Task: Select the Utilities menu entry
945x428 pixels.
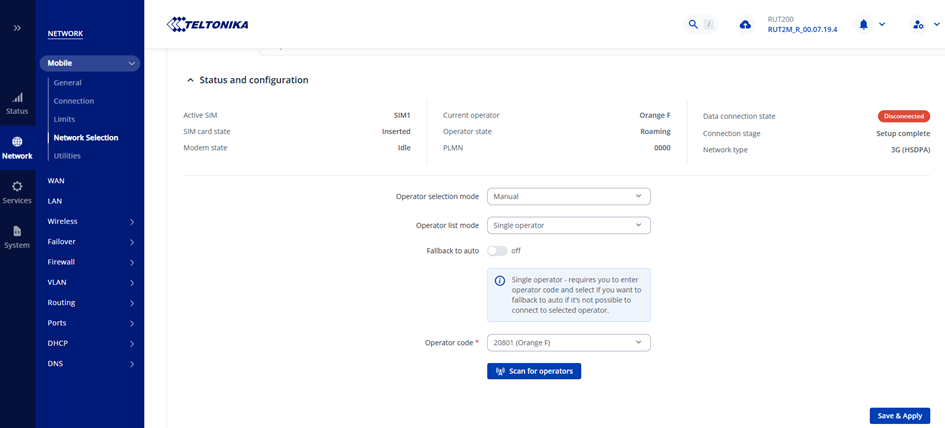Action: [x=67, y=156]
